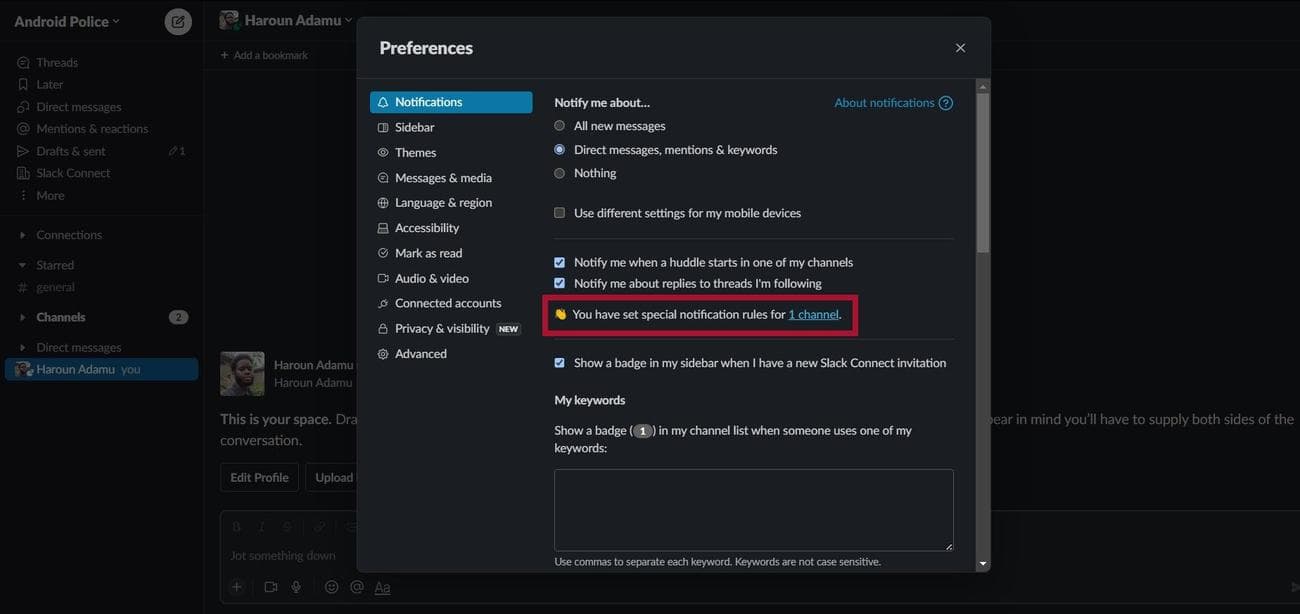1300x614 pixels.
Task: Attach something with the plus icon
Action: tap(236, 587)
